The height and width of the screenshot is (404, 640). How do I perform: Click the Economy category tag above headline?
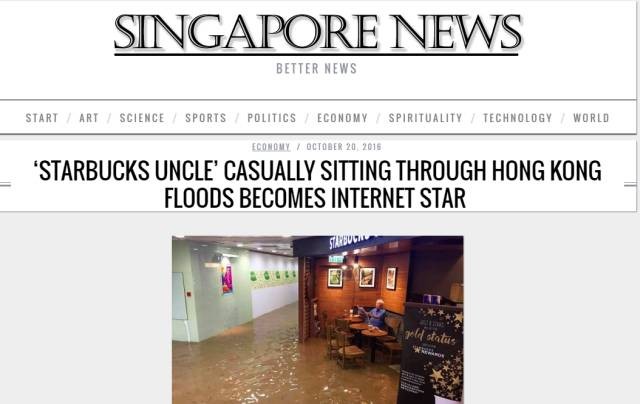271,147
